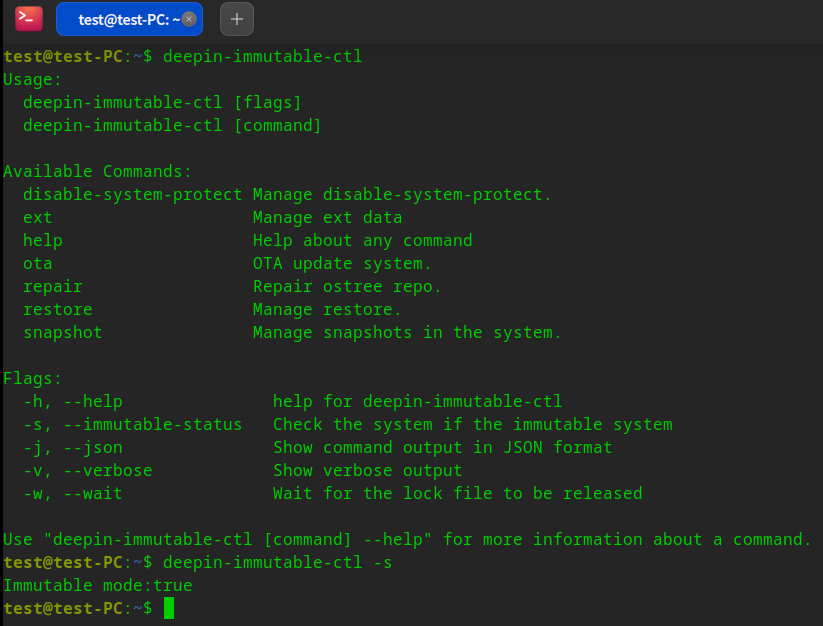Click the ext command name
This screenshot has height=626, width=823.
[37, 217]
